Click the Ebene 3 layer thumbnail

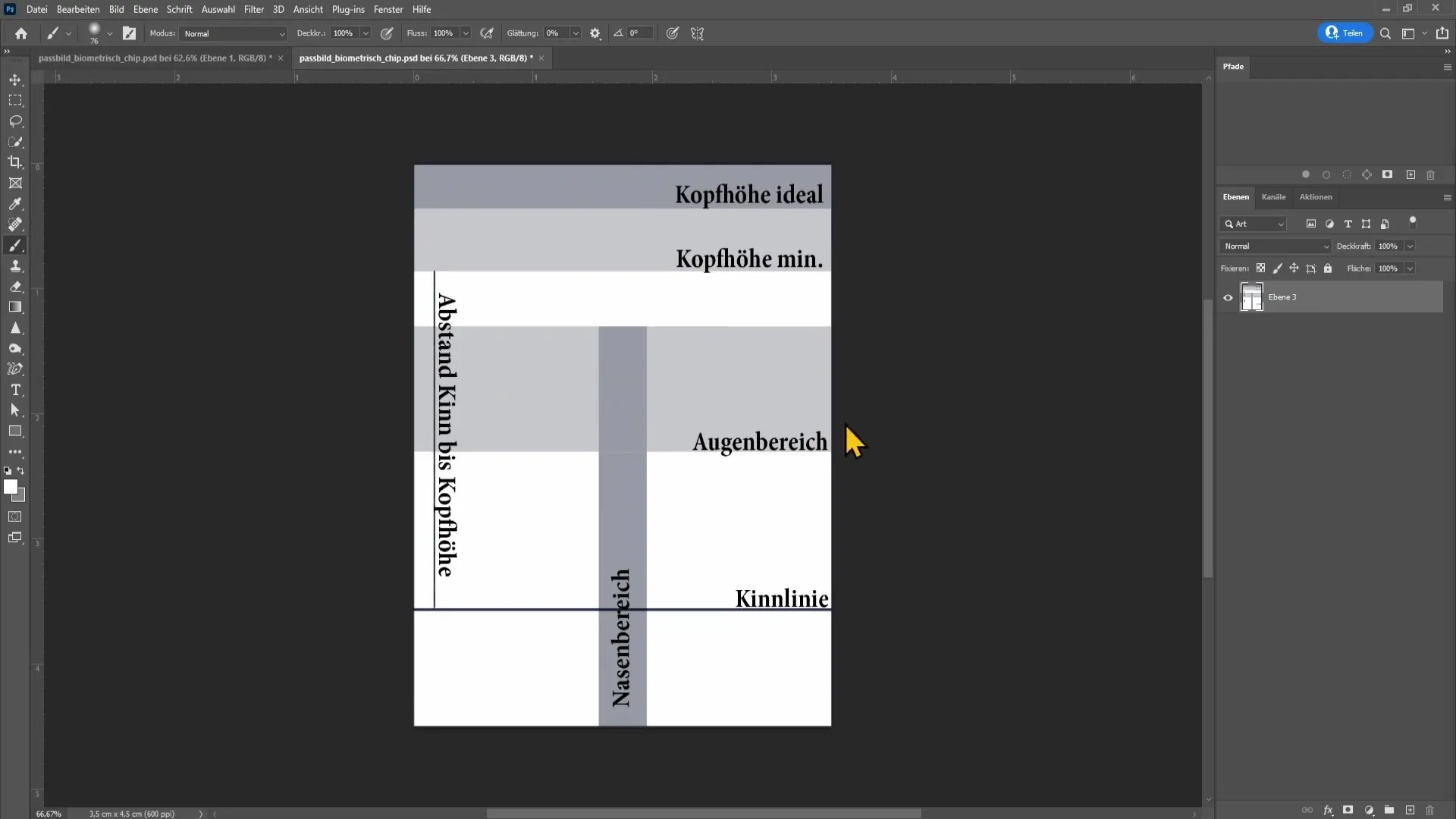pyautogui.click(x=1251, y=297)
